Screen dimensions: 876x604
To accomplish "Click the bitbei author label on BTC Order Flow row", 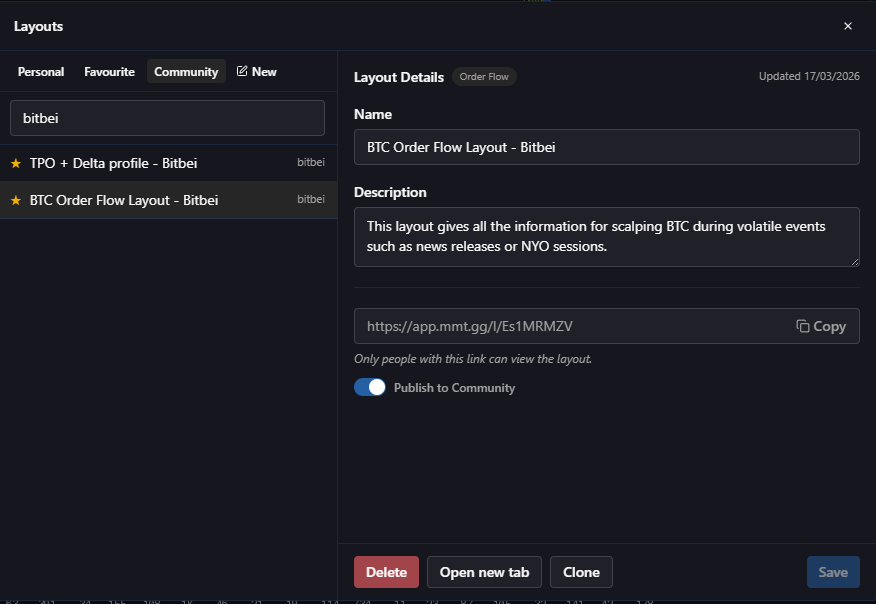I will point(311,199).
